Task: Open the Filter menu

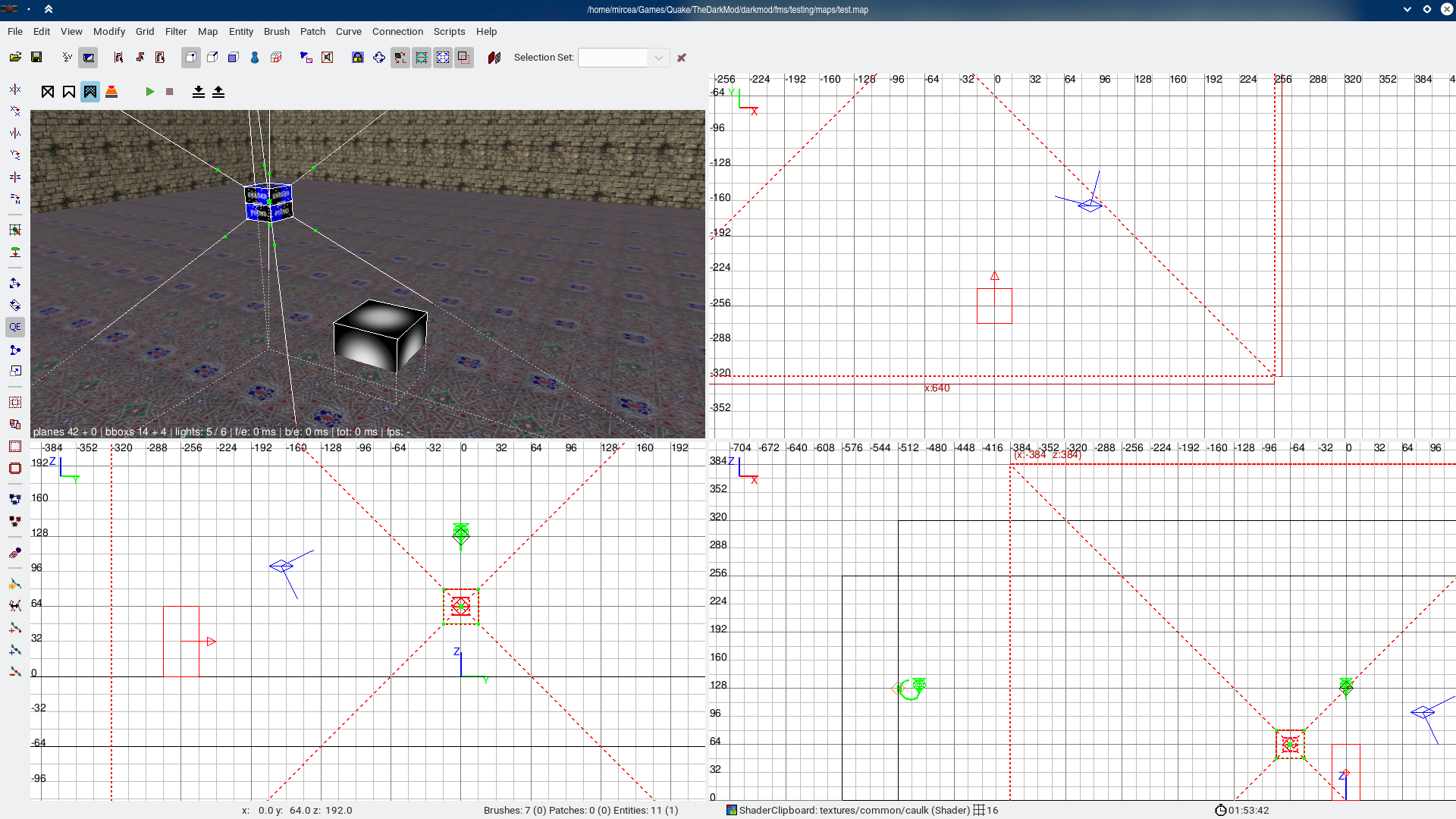Action: tap(176, 31)
